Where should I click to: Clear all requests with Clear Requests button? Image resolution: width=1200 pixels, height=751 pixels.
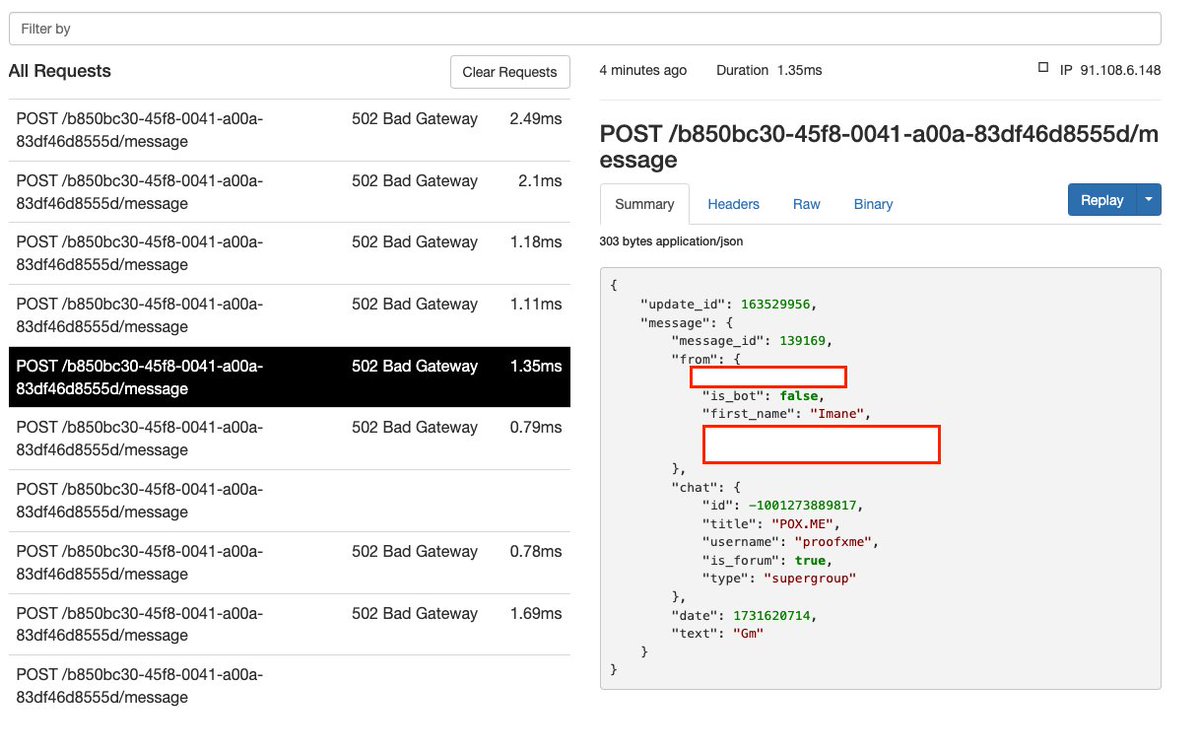[x=510, y=72]
